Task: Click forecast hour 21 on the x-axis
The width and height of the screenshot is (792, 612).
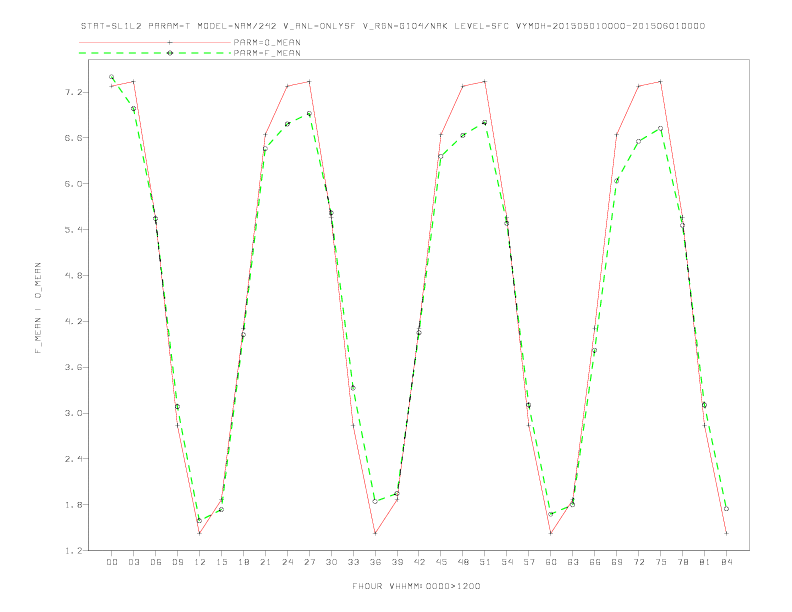Action: 265,562
